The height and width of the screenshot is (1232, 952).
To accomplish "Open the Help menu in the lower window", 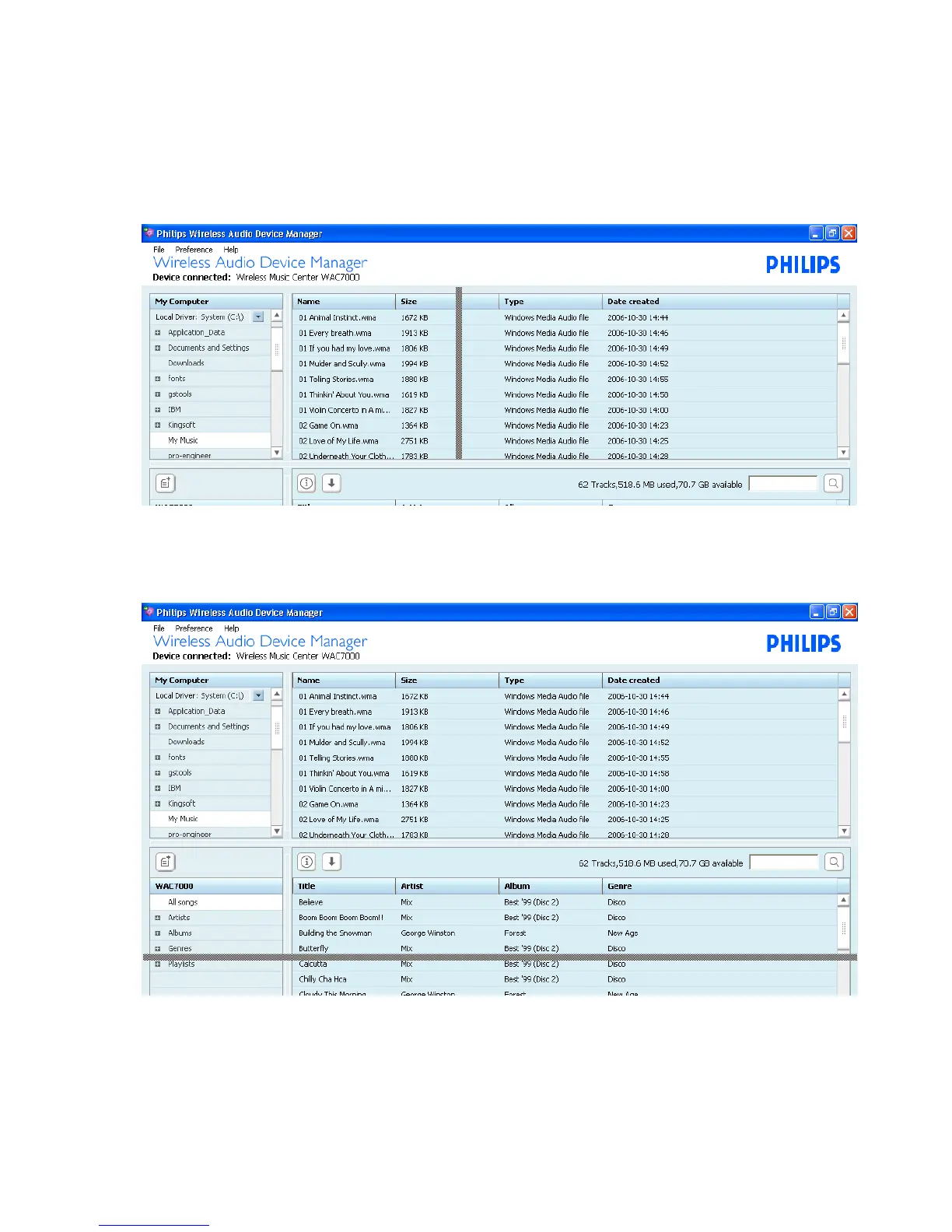I will coord(231,628).
